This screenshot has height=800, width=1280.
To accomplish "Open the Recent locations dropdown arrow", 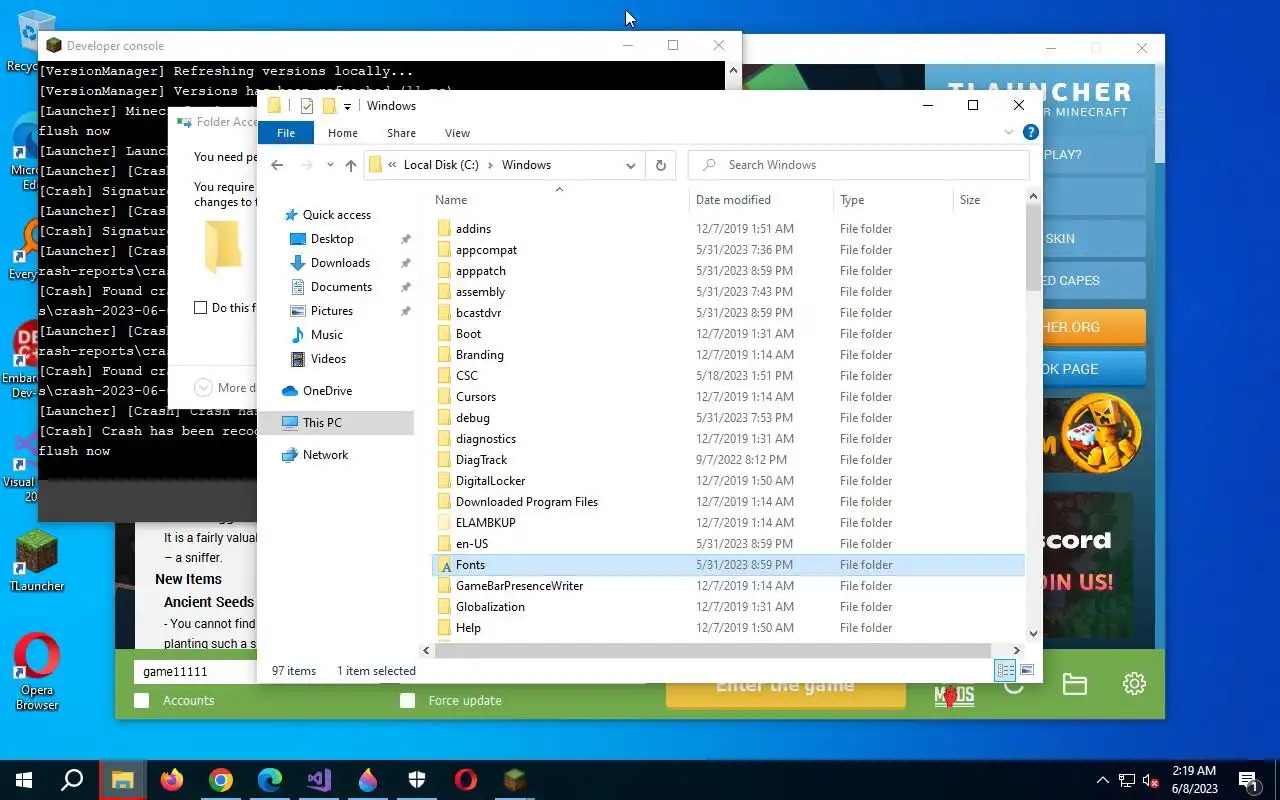I will point(330,166).
